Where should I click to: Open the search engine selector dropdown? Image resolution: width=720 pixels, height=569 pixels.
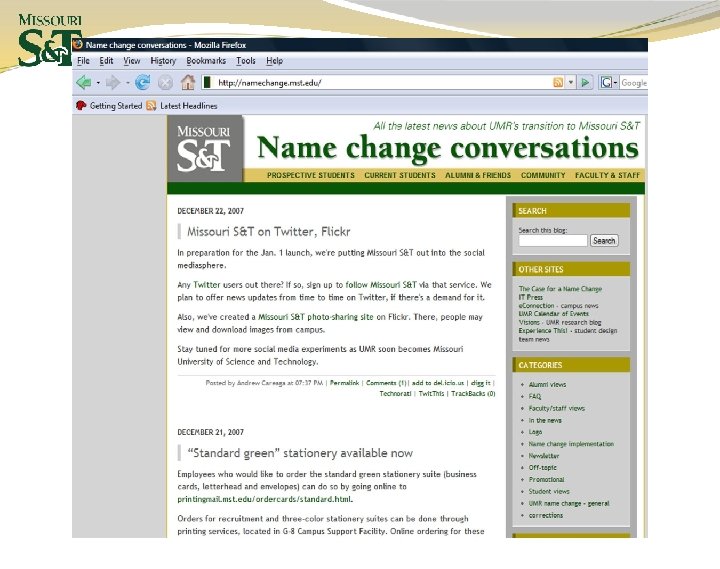615,83
